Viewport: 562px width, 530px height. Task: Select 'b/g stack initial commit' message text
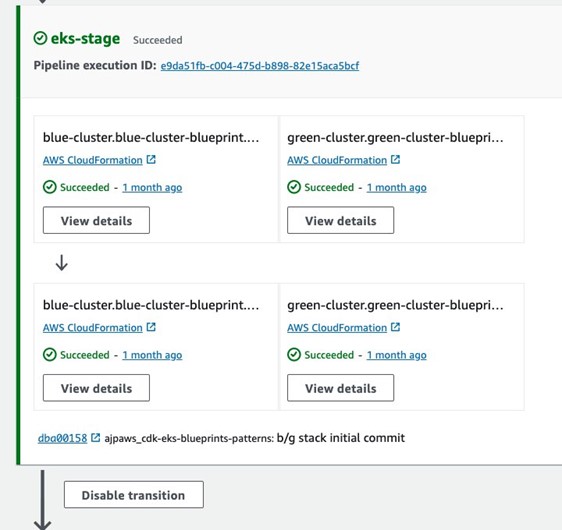pyautogui.click(x=340, y=438)
